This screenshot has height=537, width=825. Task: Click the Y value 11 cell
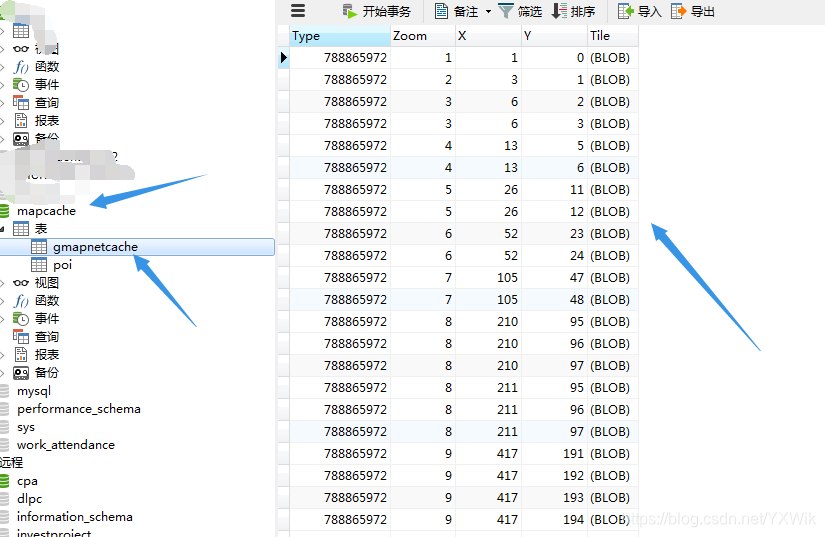[555, 189]
